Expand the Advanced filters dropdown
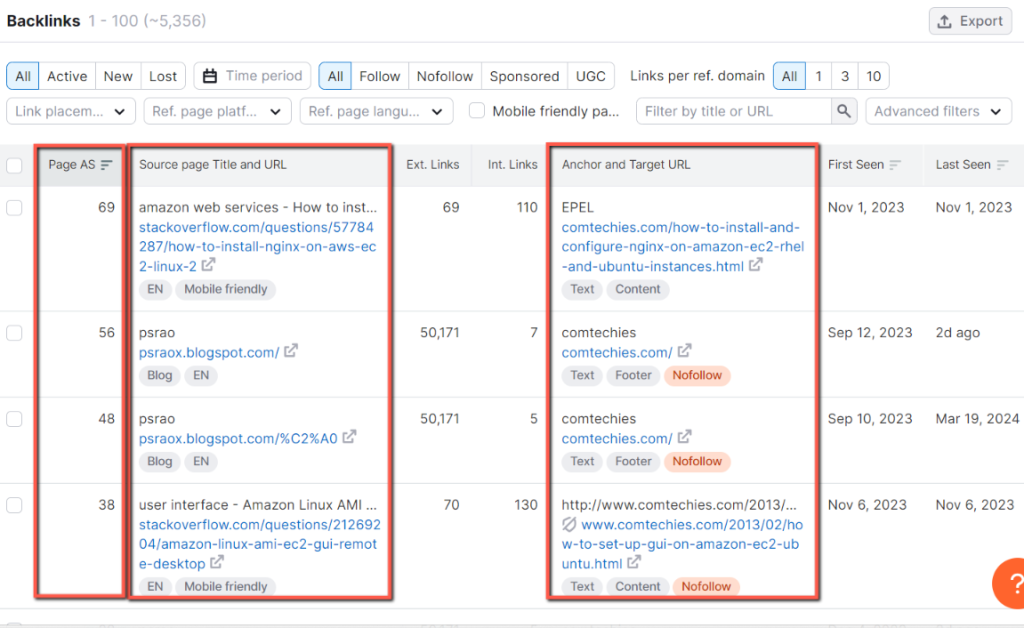Viewport: 1024px width, 628px height. point(937,111)
